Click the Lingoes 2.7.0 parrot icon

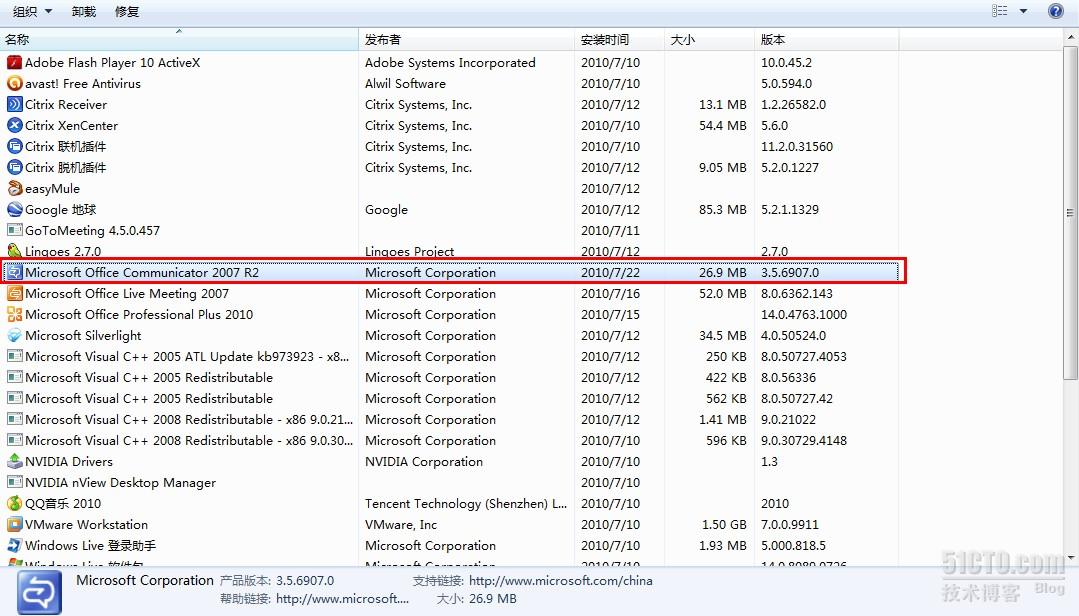[x=14, y=251]
